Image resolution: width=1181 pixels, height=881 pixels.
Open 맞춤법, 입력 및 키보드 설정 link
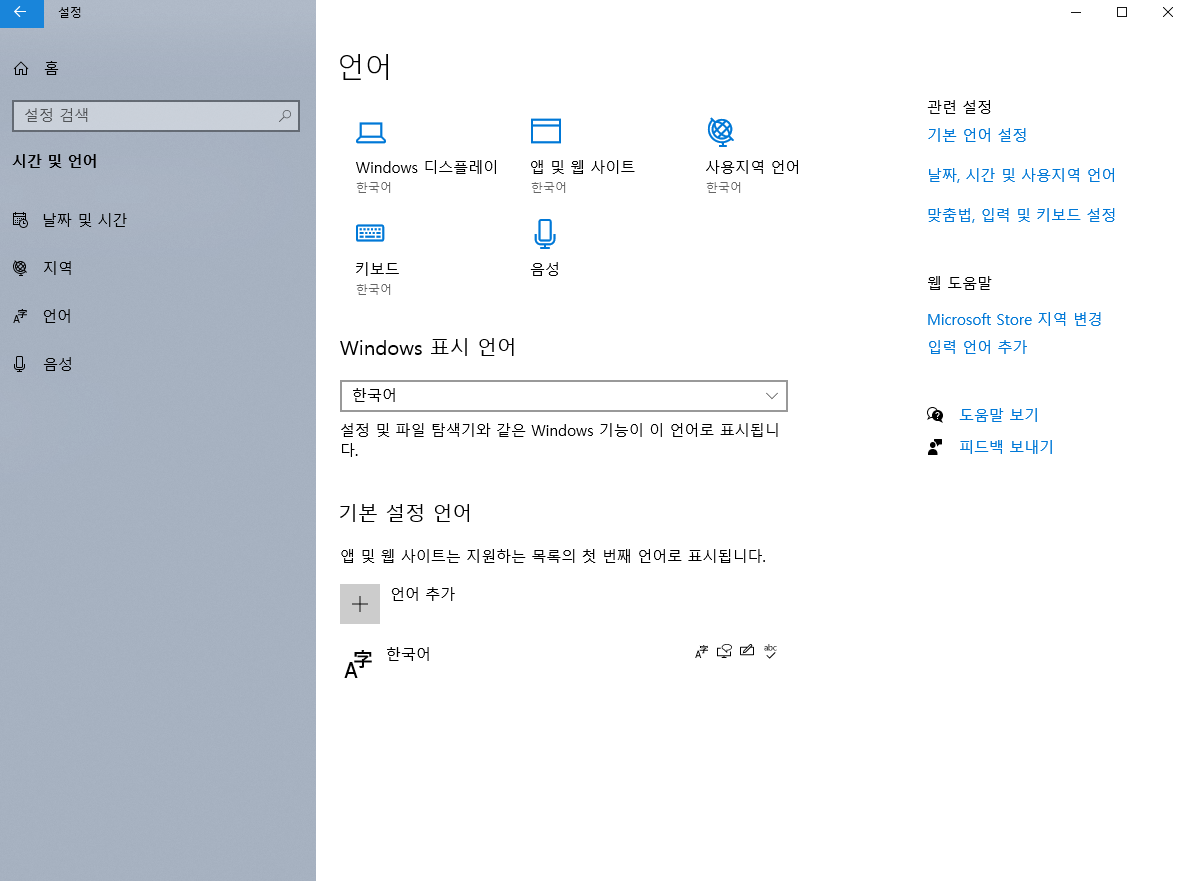click(x=1021, y=215)
